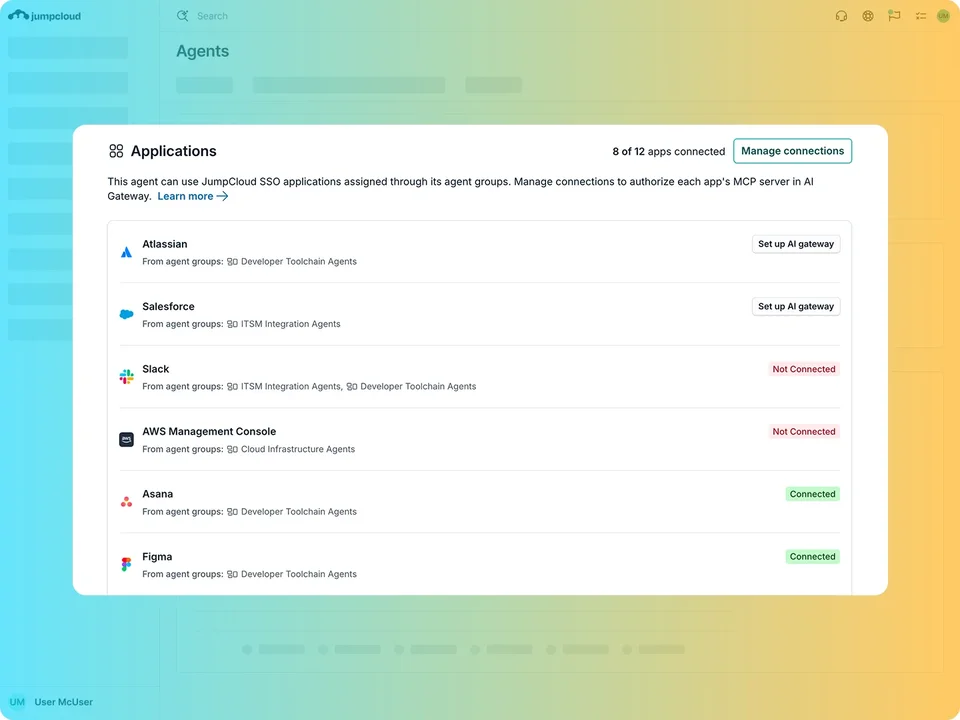Click the JumpCloud logo
960x720 pixels.
(x=44, y=15)
